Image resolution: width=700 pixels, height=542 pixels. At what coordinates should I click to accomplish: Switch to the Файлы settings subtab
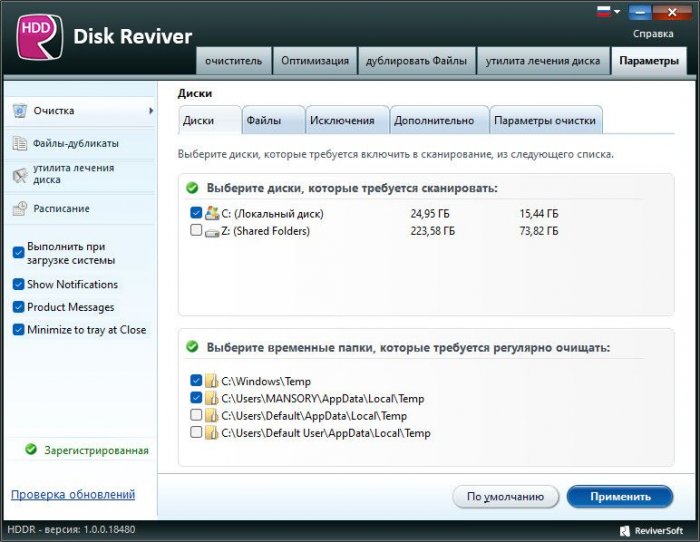tap(273, 120)
